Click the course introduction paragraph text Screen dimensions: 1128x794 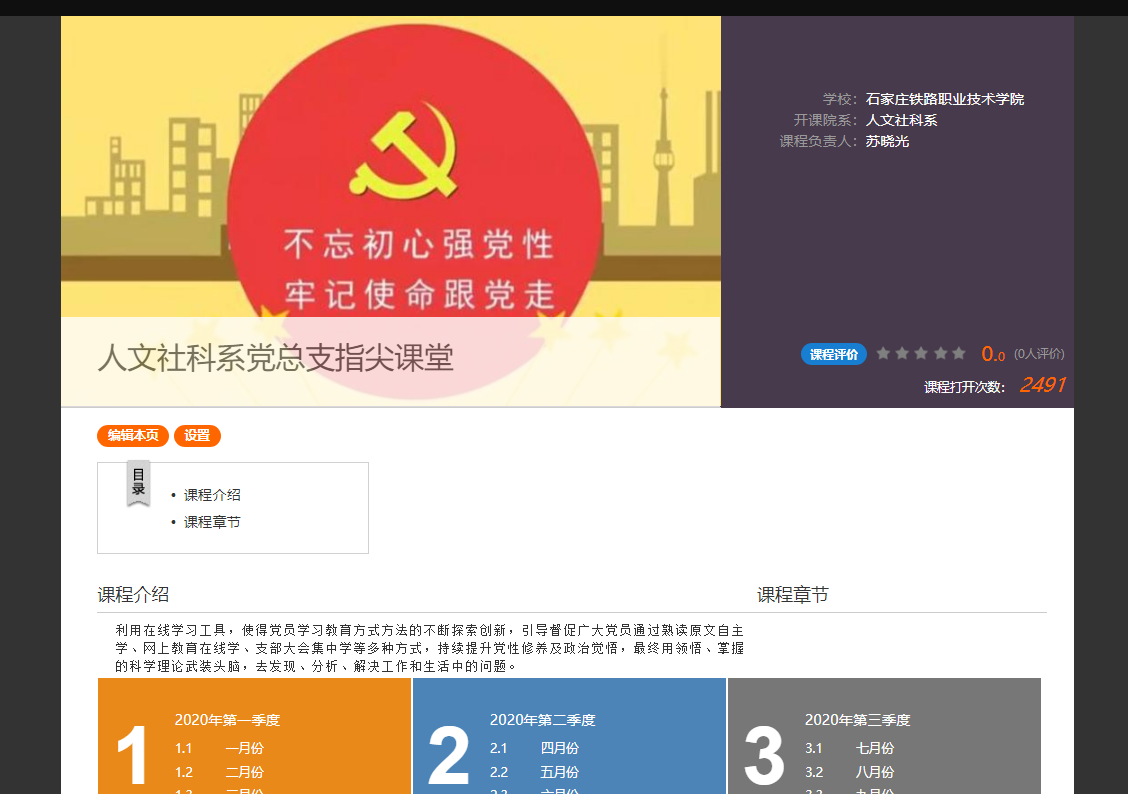(x=429, y=648)
